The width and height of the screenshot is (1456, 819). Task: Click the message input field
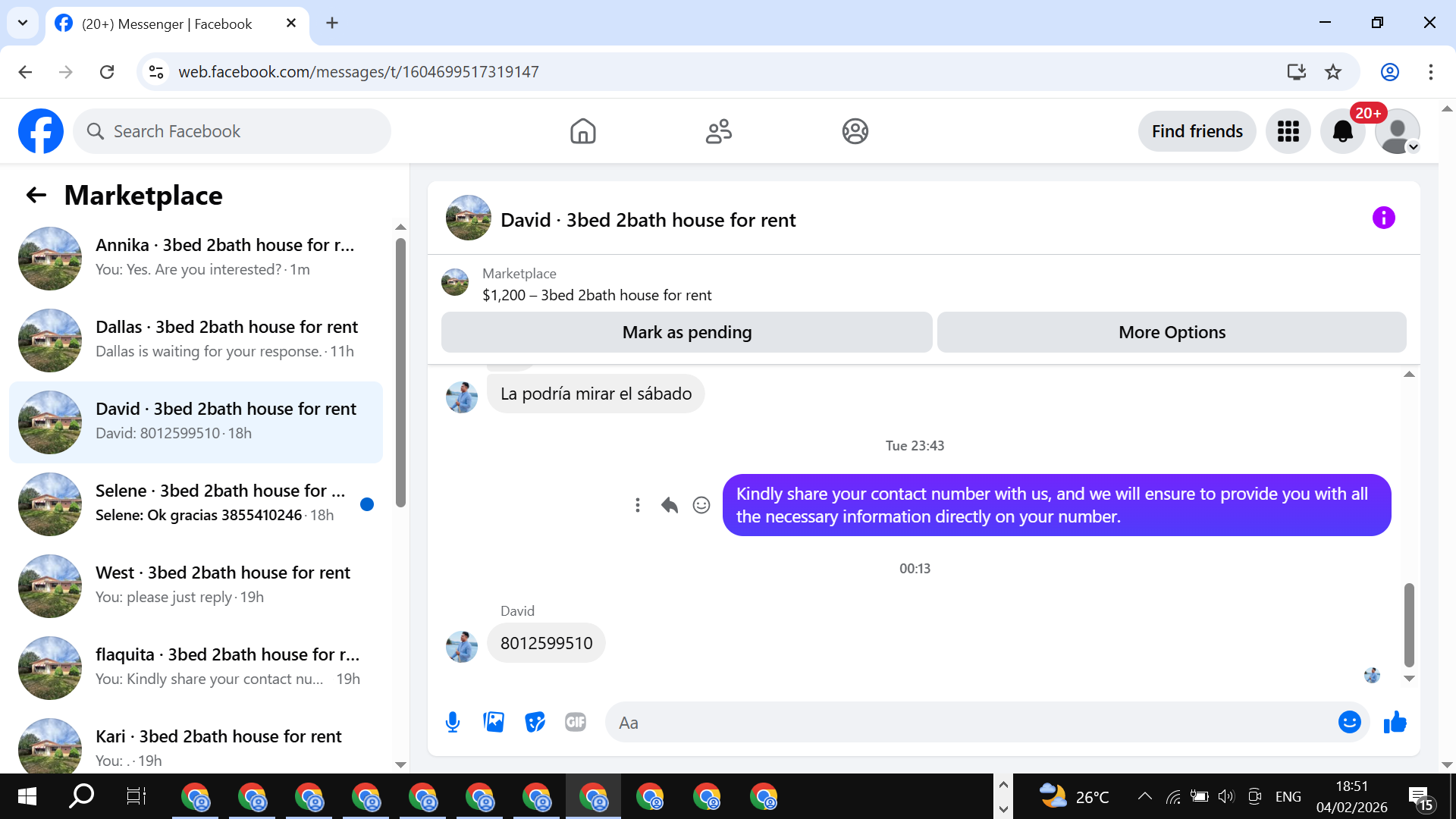tap(971, 723)
